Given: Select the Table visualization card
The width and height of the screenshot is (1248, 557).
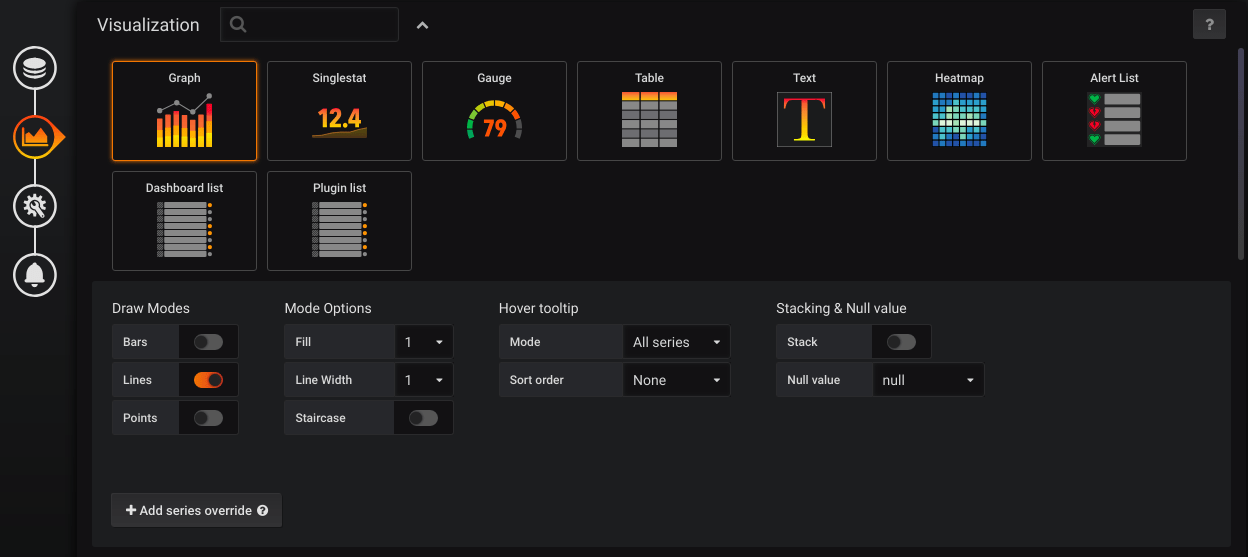Looking at the screenshot, I should [x=649, y=111].
